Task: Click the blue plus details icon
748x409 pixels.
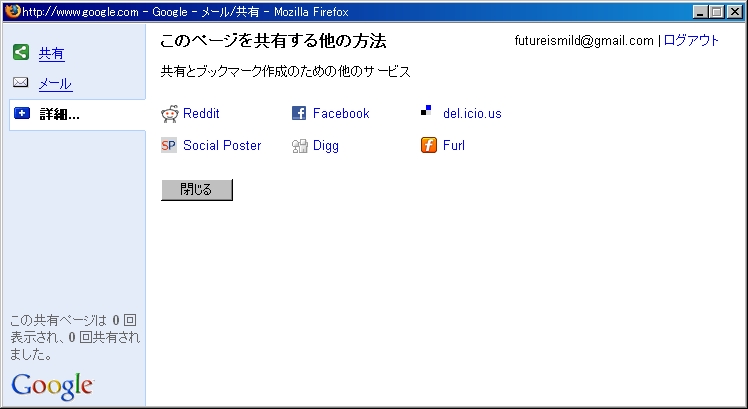Action: (22, 113)
